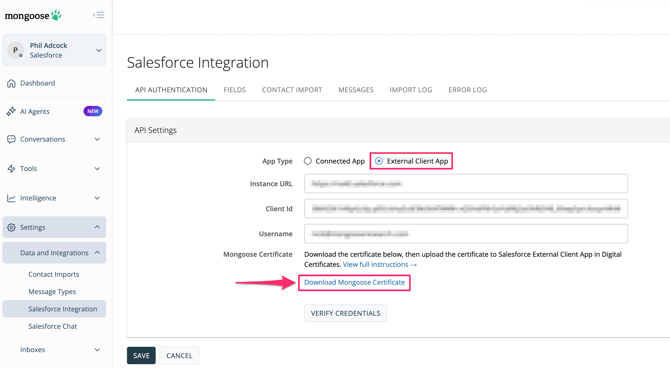Click Verify Credentials button
670x368 pixels.
(x=345, y=313)
